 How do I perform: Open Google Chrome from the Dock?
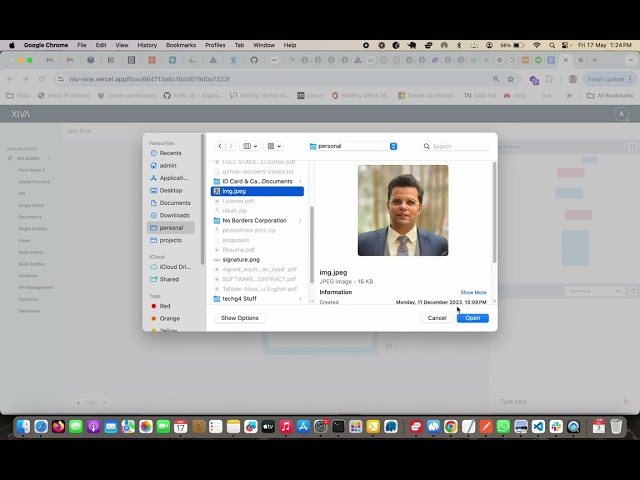coord(451,427)
